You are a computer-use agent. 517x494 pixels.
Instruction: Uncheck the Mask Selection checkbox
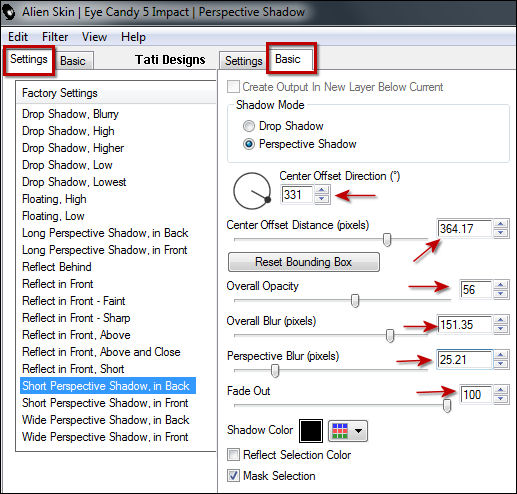(x=233, y=476)
